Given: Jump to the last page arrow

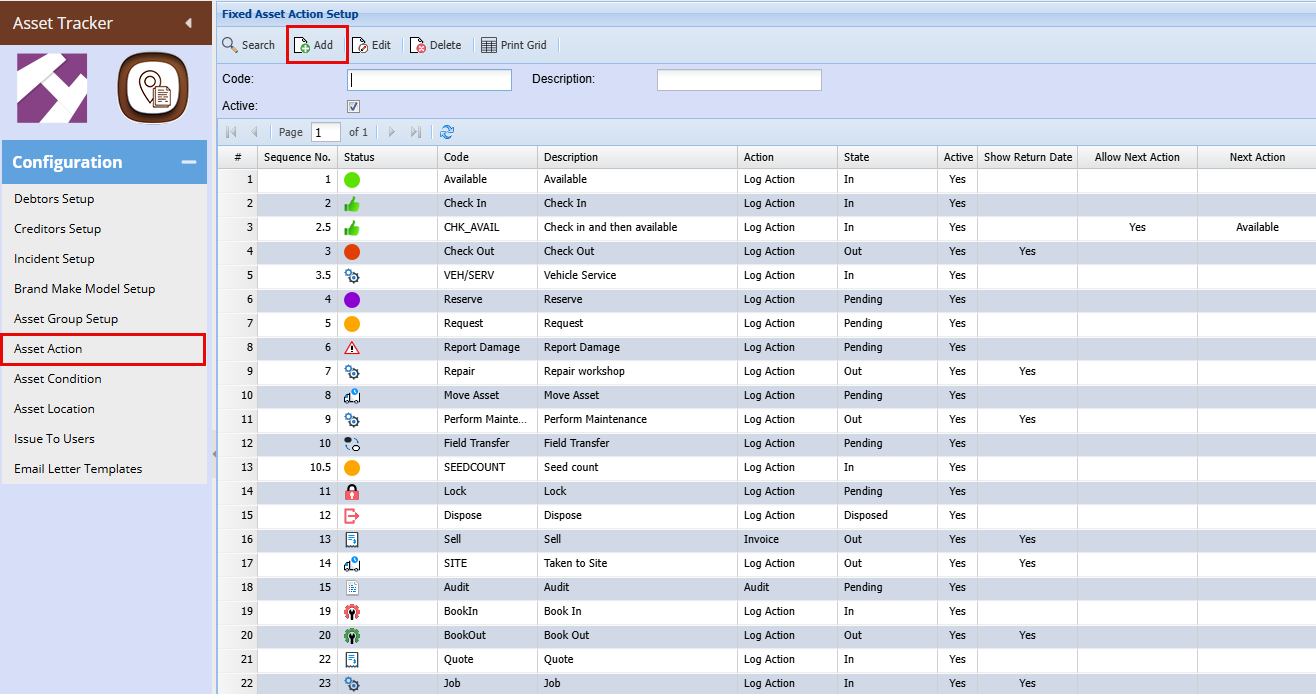Looking at the screenshot, I should click(416, 132).
